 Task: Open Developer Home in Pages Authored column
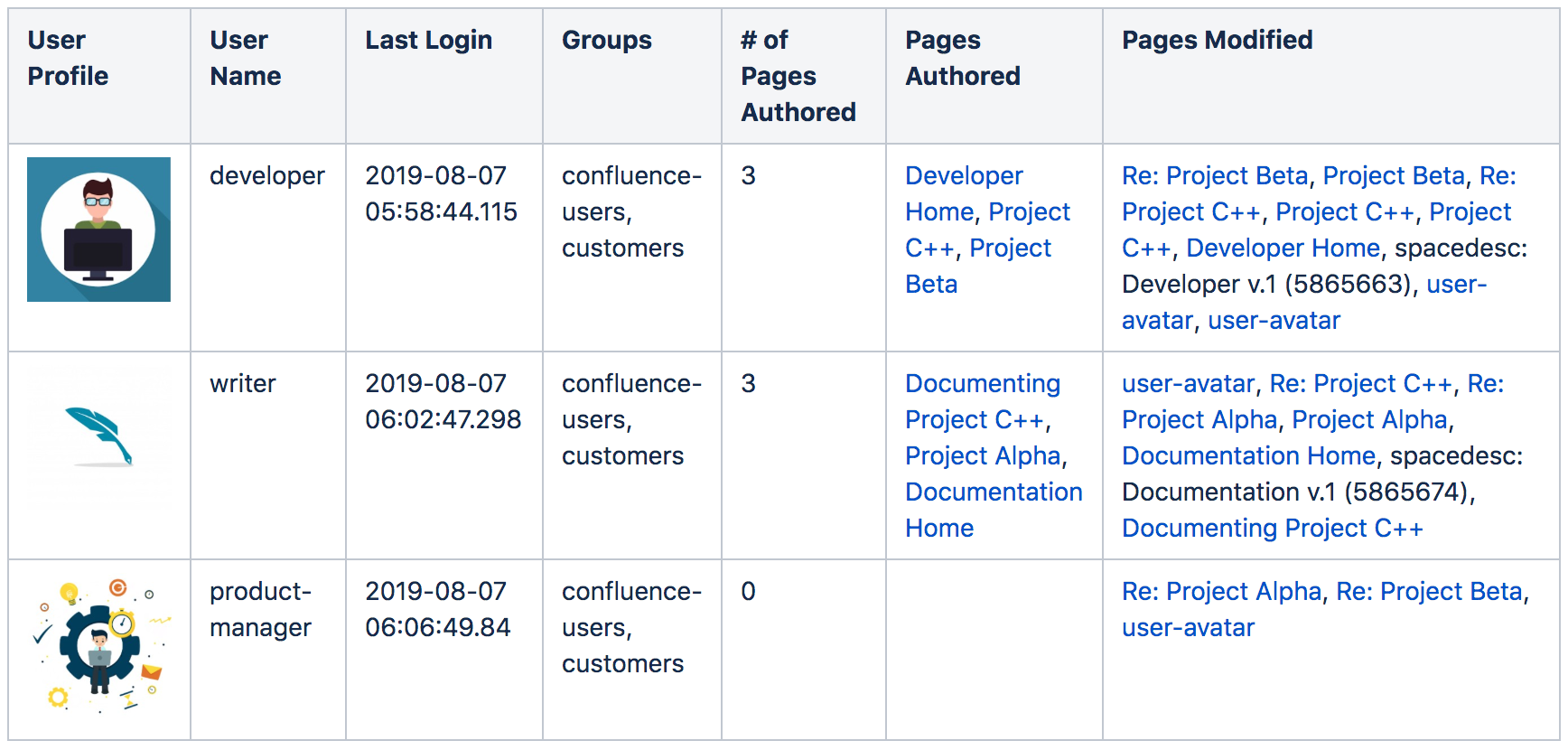[x=964, y=193]
